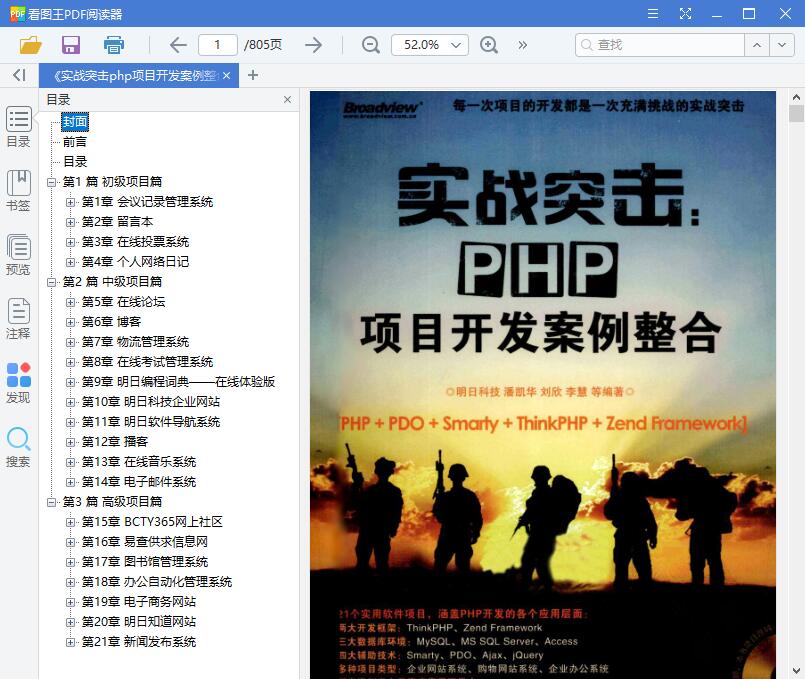This screenshot has width=805, height=679.
Task: Find next search result down arrow
Action: coord(781,45)
